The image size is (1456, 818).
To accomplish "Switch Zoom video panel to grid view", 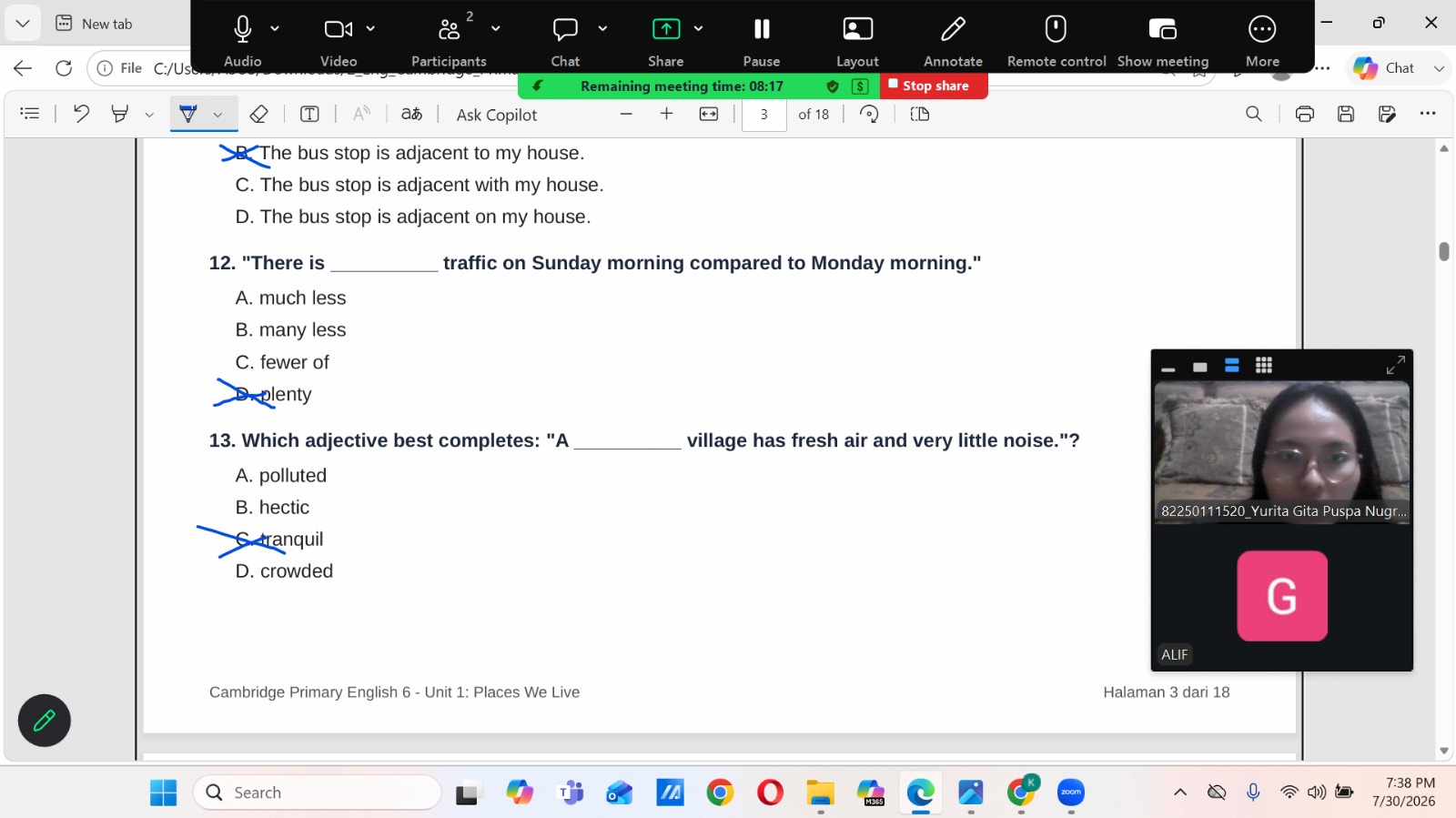I will pyautogui.click(x=1264, y=366).
